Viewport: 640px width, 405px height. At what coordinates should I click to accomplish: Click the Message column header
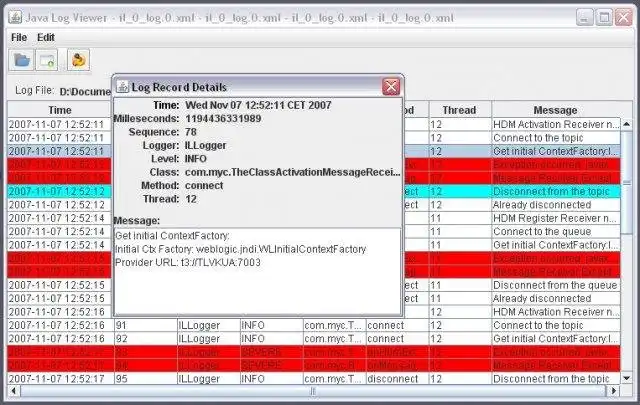pos(556,110)
